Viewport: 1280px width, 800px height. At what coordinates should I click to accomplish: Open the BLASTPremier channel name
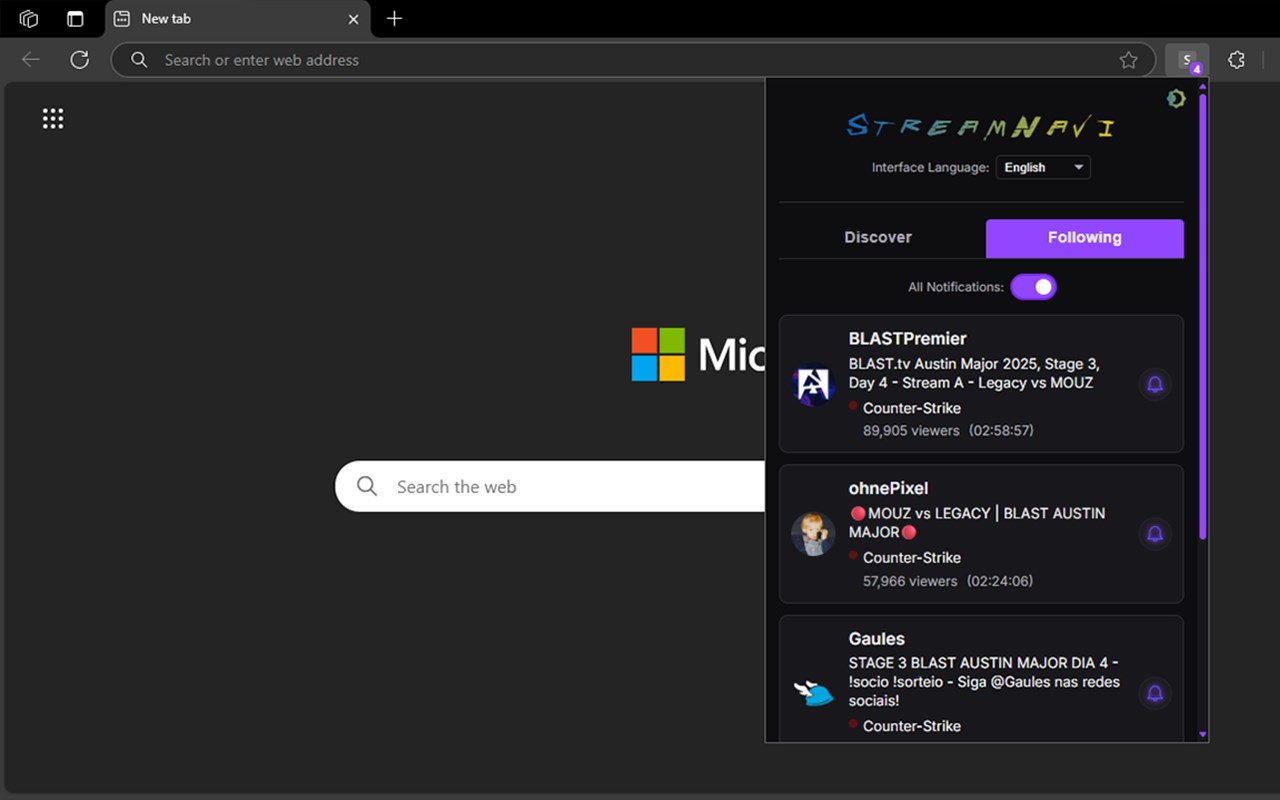point(907,339)
